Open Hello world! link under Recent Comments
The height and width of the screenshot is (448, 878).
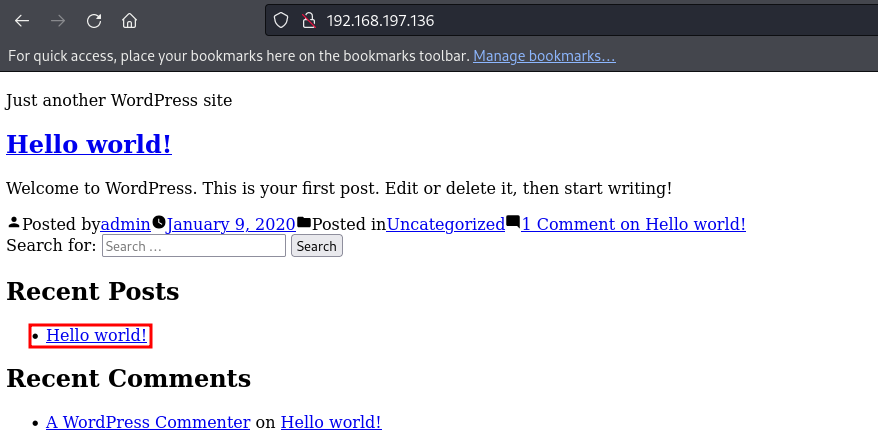coord(331,422)
